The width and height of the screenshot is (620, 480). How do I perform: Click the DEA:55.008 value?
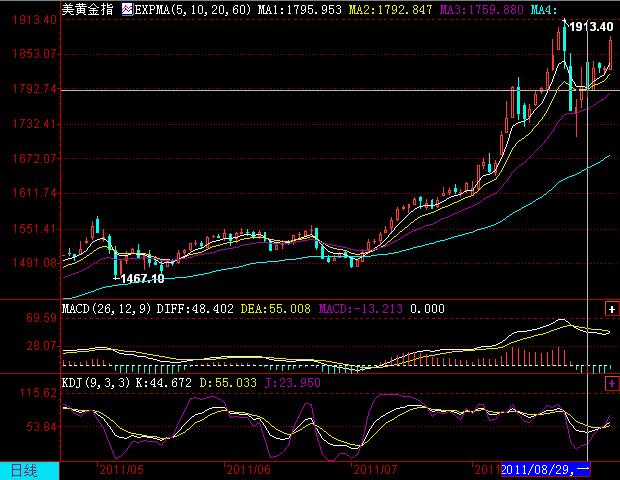coord(276,309)
